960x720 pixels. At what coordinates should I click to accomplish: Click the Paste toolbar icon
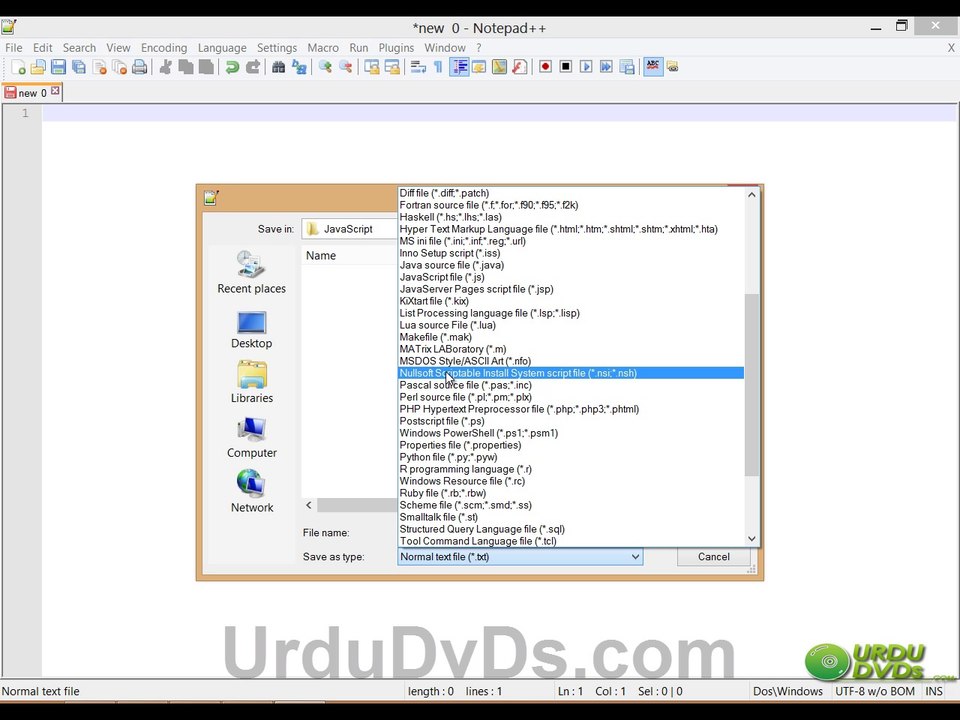[206, 67]
